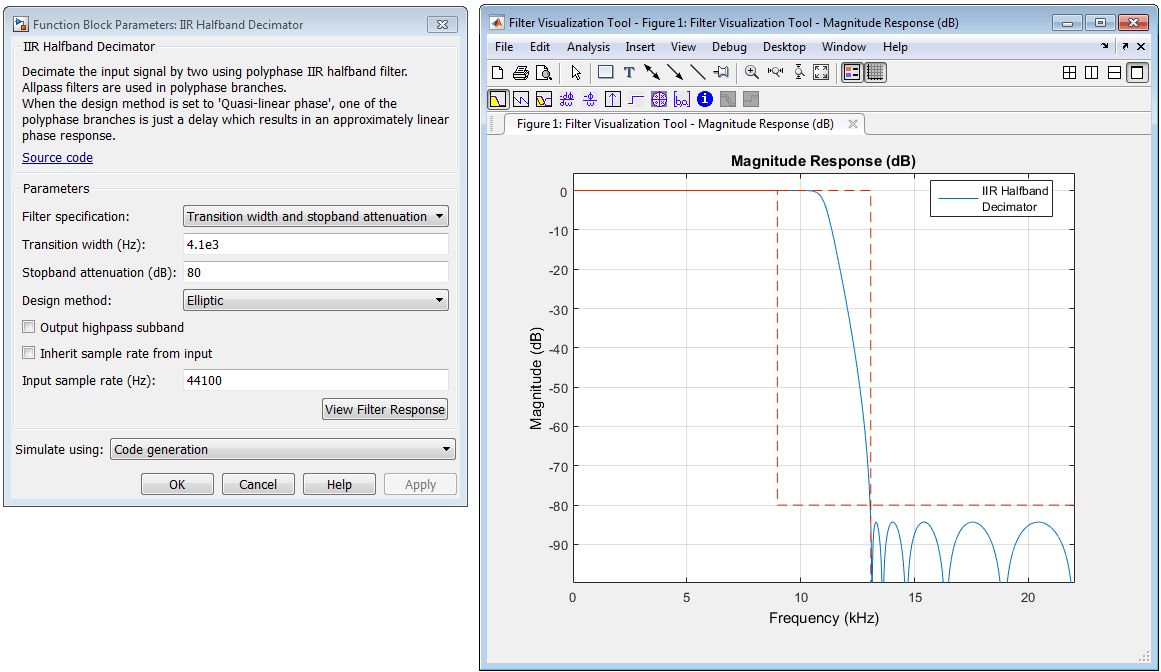Show Impulse Response analysis
1161x672 pixels.
click(613, 99)
